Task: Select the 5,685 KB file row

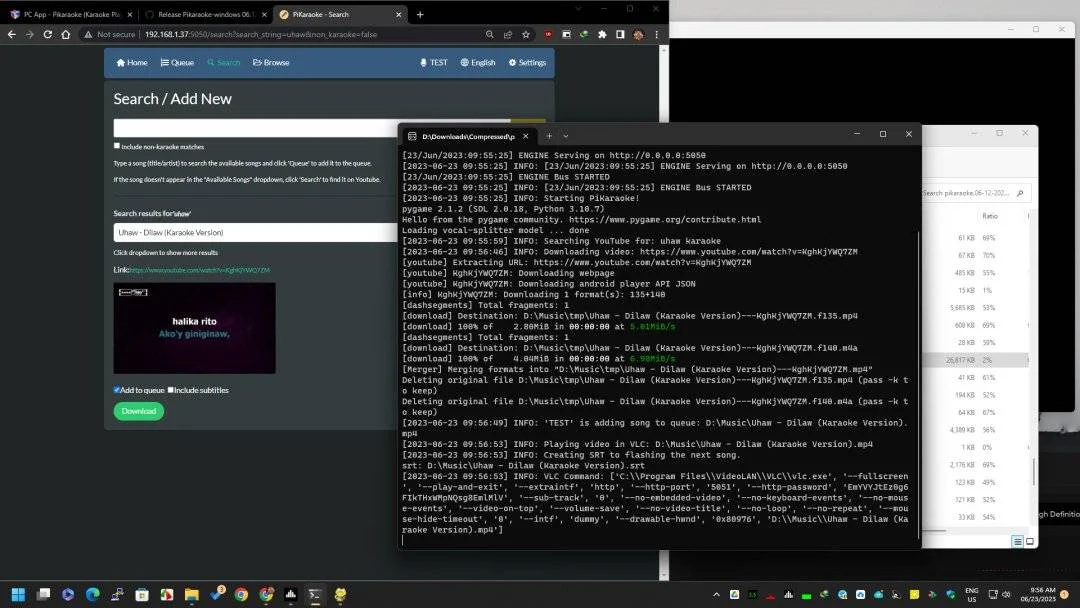Action: click(977, 308)
